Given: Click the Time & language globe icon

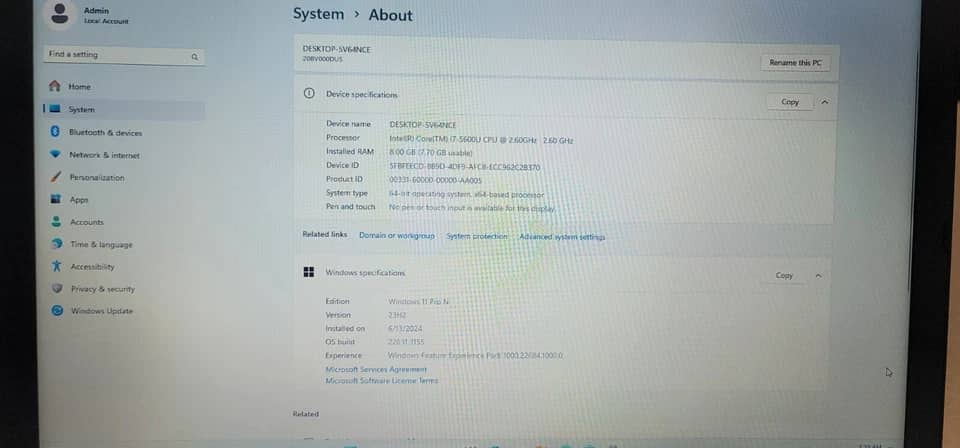Looking at the screenshot, I should 58,244.
